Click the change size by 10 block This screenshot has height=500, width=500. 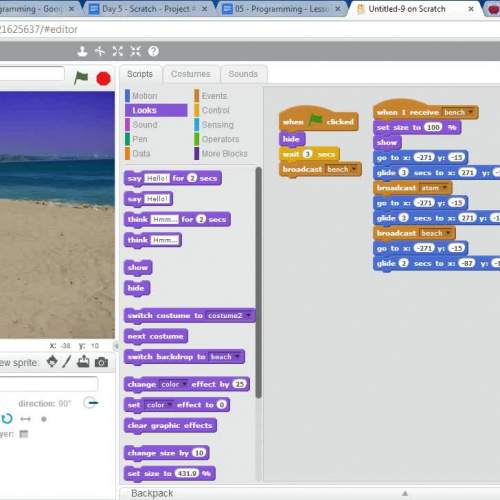coord(167,453)
